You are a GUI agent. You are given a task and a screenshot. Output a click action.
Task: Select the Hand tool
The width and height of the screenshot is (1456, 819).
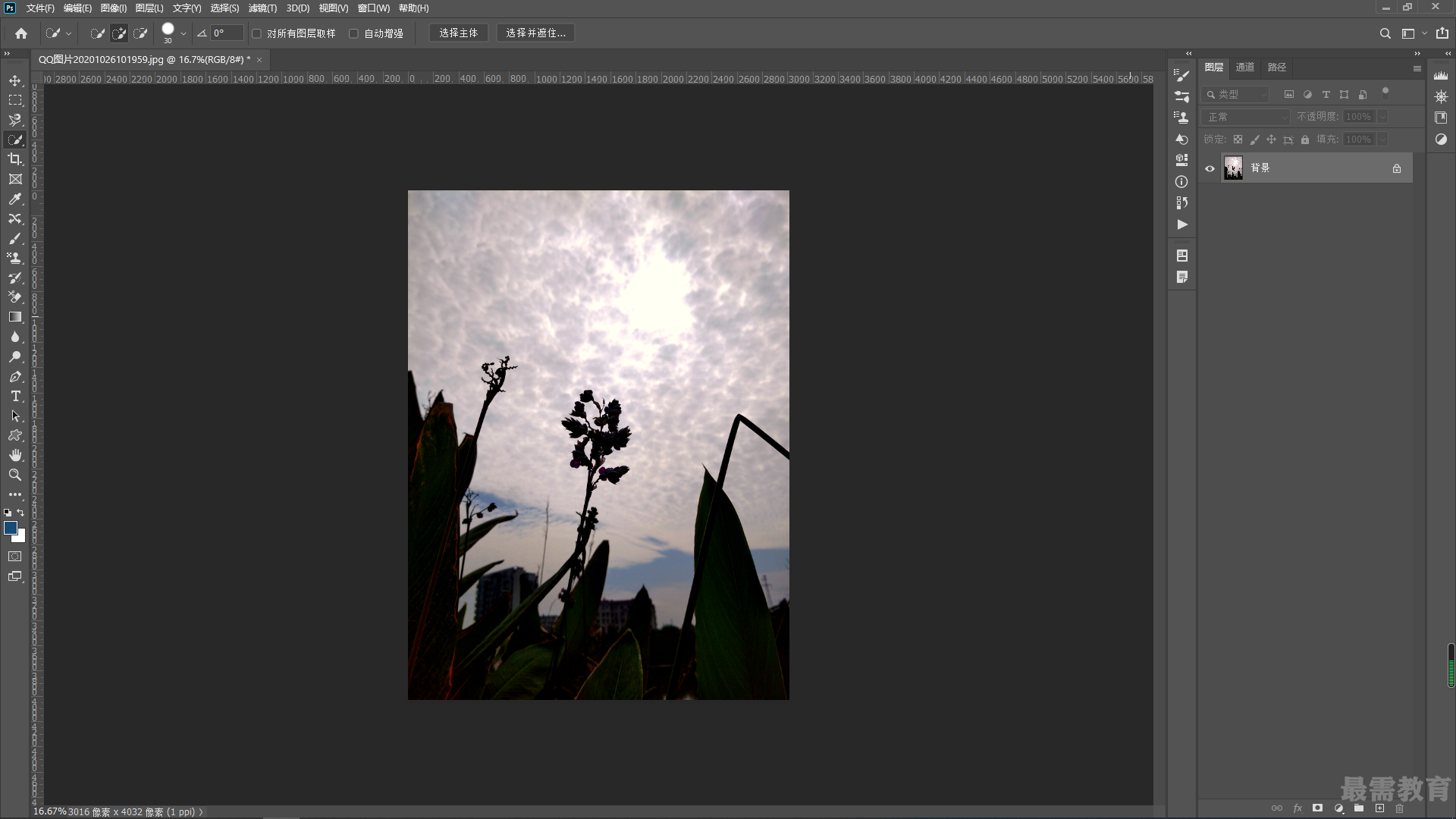(x=15, y=455)
